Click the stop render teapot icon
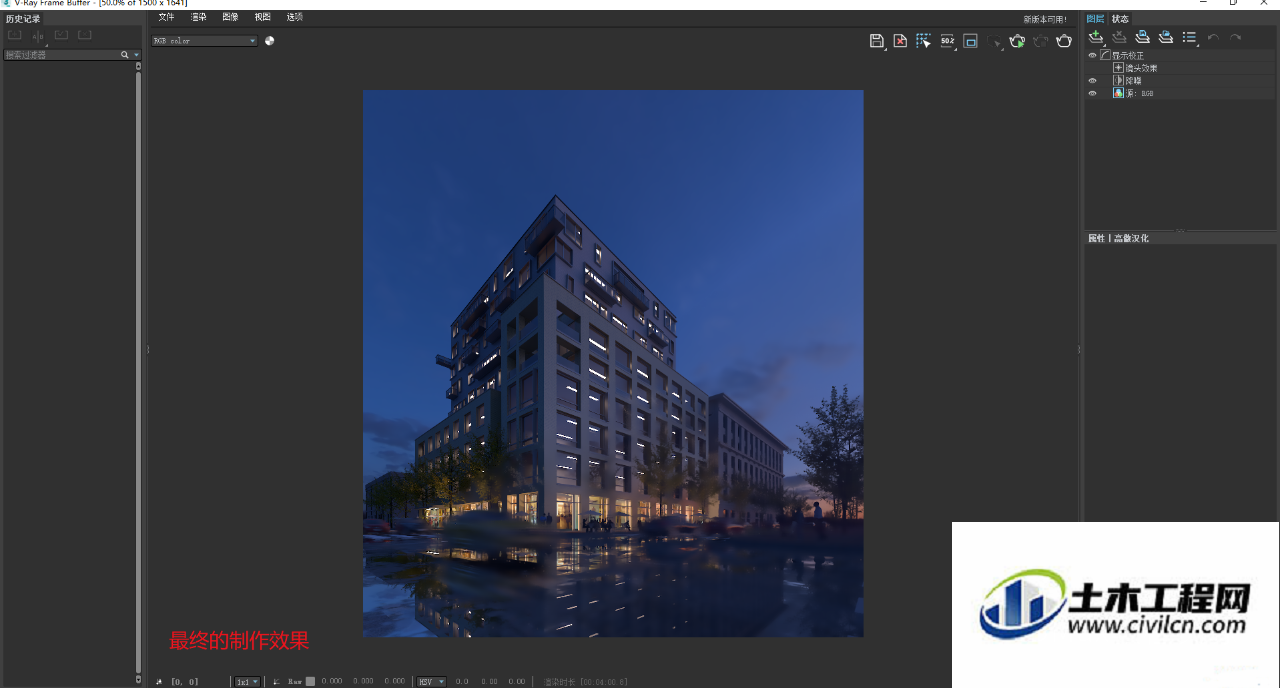This screenshot has height=688, width=1280. coord(1041,41)
